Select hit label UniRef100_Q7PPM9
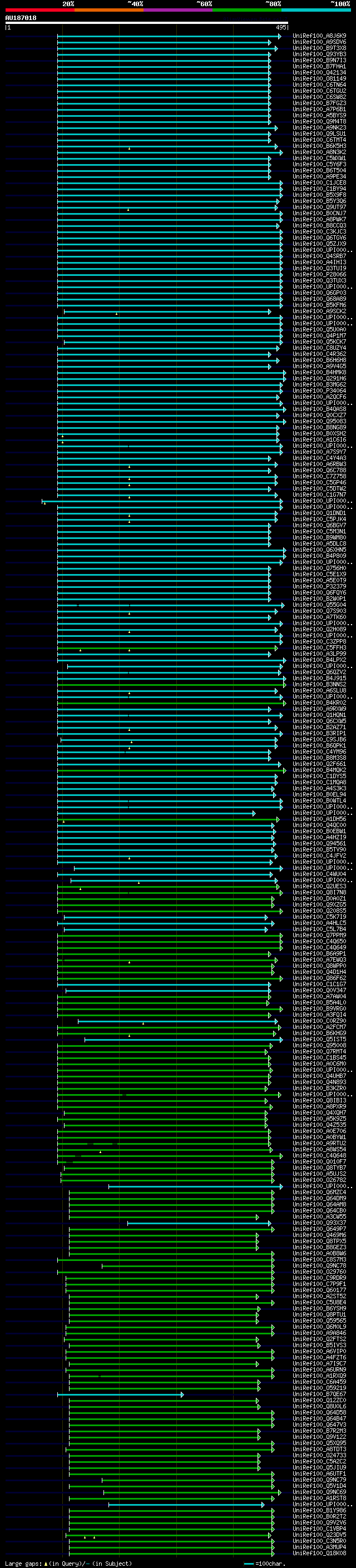 click(x=319, y=936)
